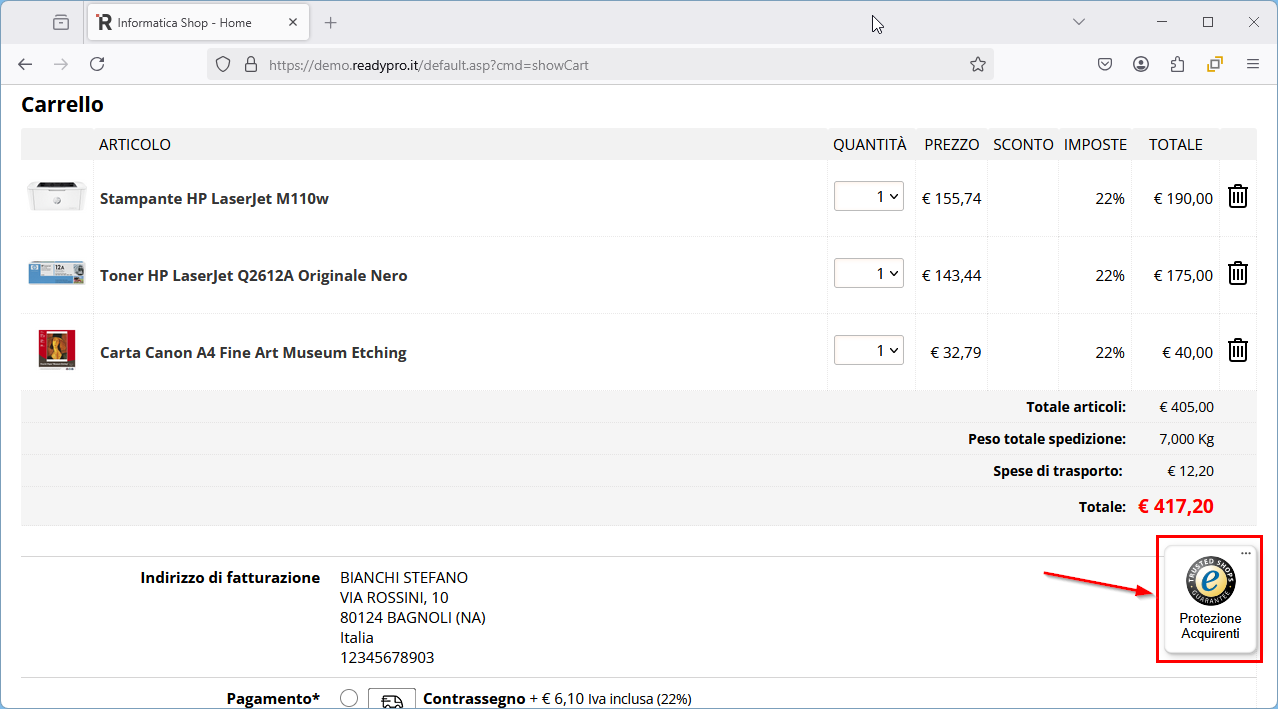Viewport: 1278px width, 709px height.
Task: Click the shipping weight 7,000 Kg
Action: tap(1187, 439)
